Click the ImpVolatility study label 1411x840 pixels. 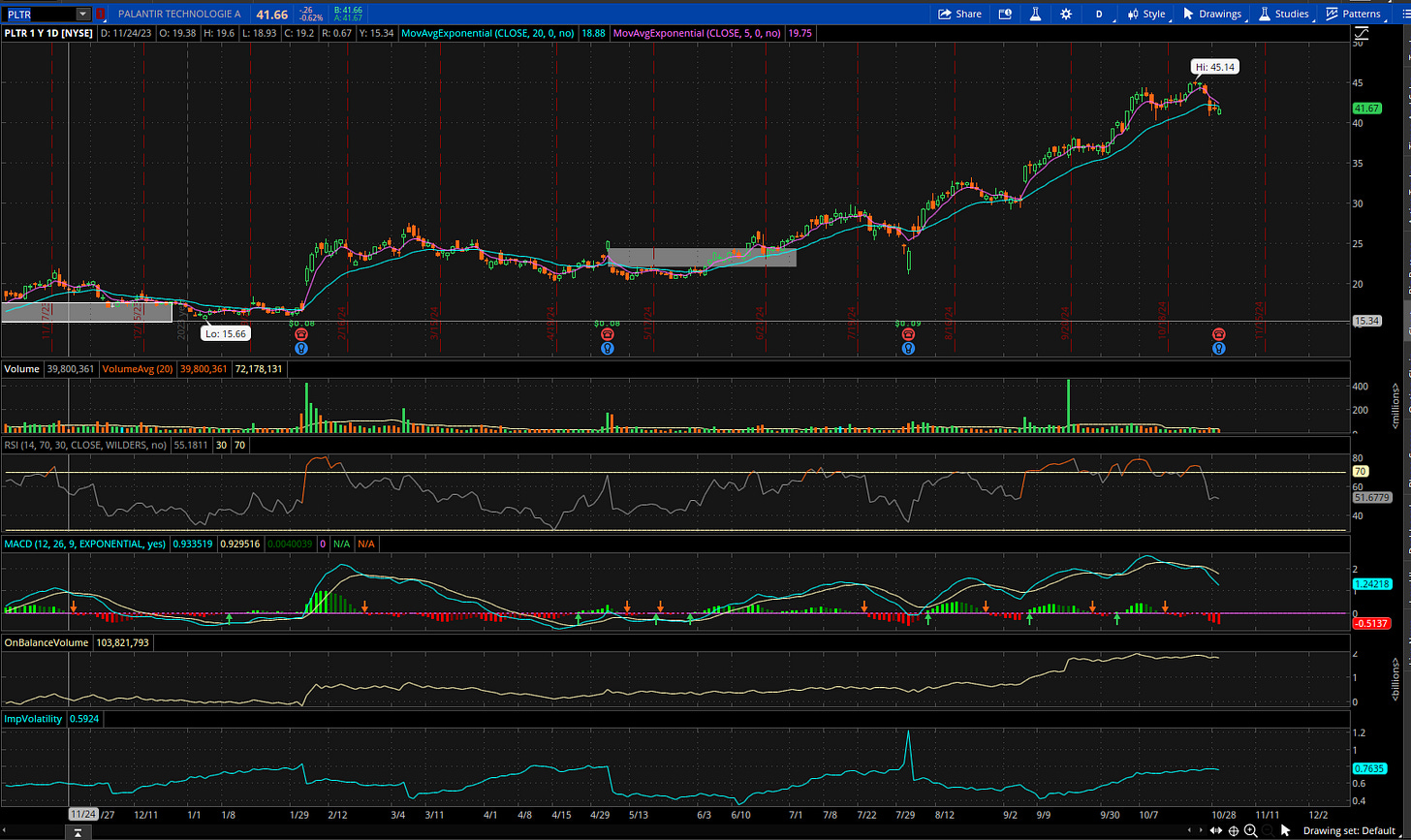tap(33, 719)
